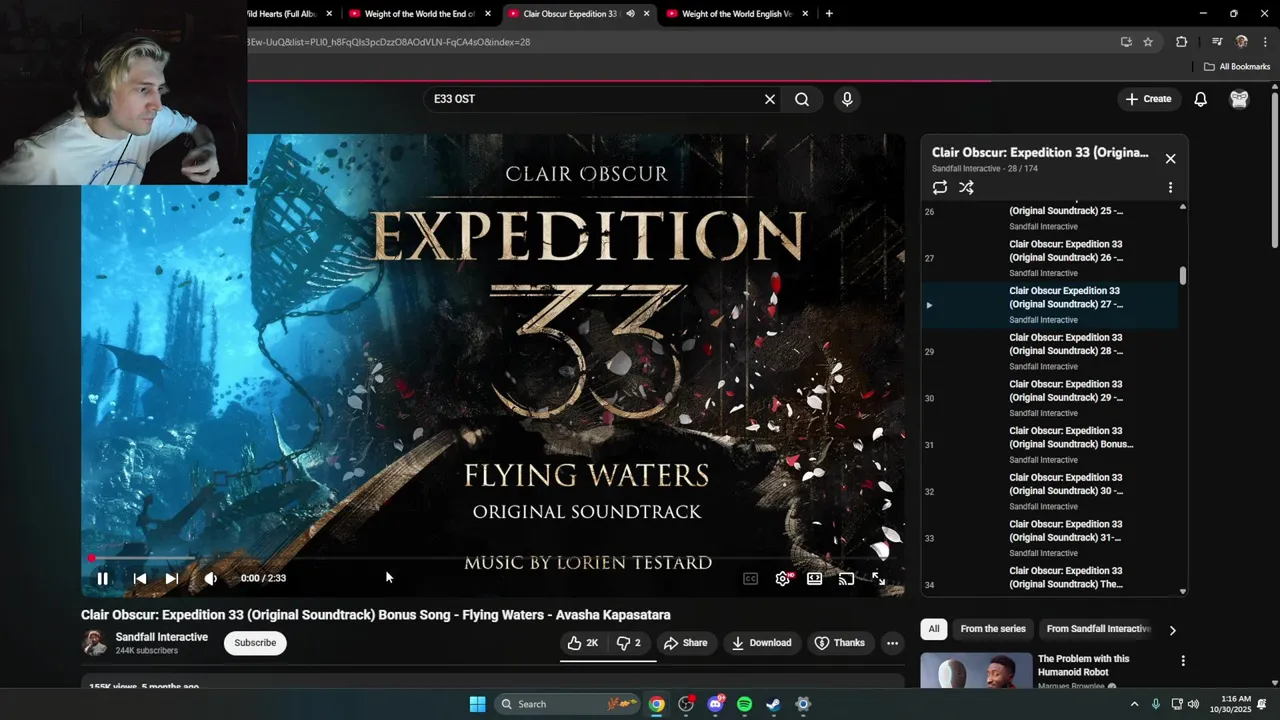Open options for Humanoid Robot video
Image resolution: width=1280 pixels, height=720 pixels.
click(x=1183, y=661)
